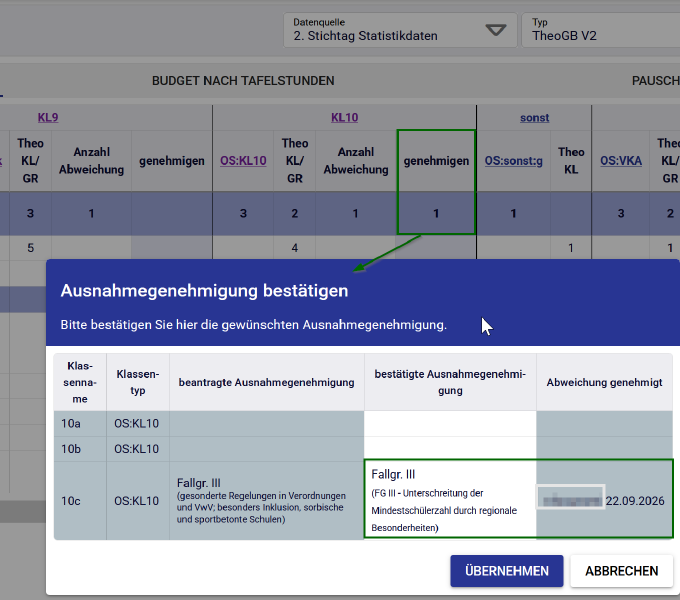The width and height of the screenshot is (680, 600).
Task: Follow the sonst header link
Action: 534,117
